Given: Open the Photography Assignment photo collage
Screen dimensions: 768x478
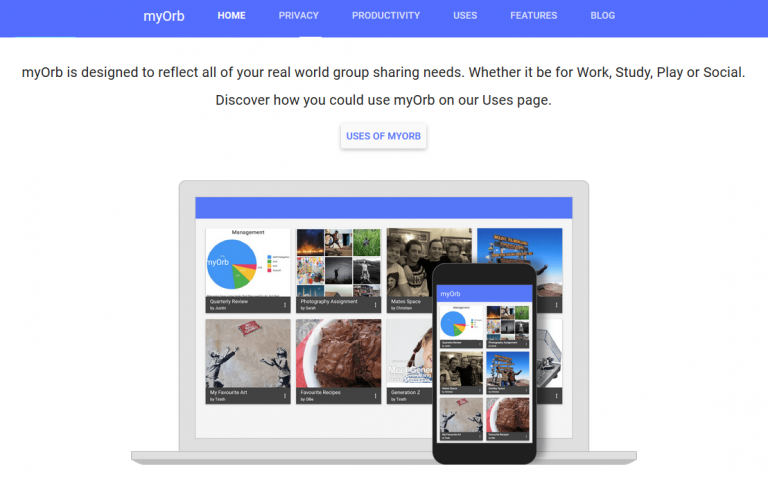Looking at the screenshot, I should click(x=338, y=262).
